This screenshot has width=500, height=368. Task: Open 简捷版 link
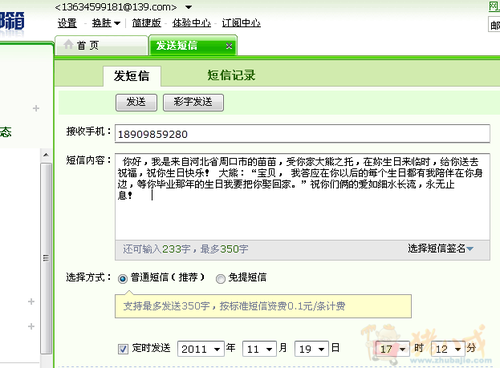point(146,23)
